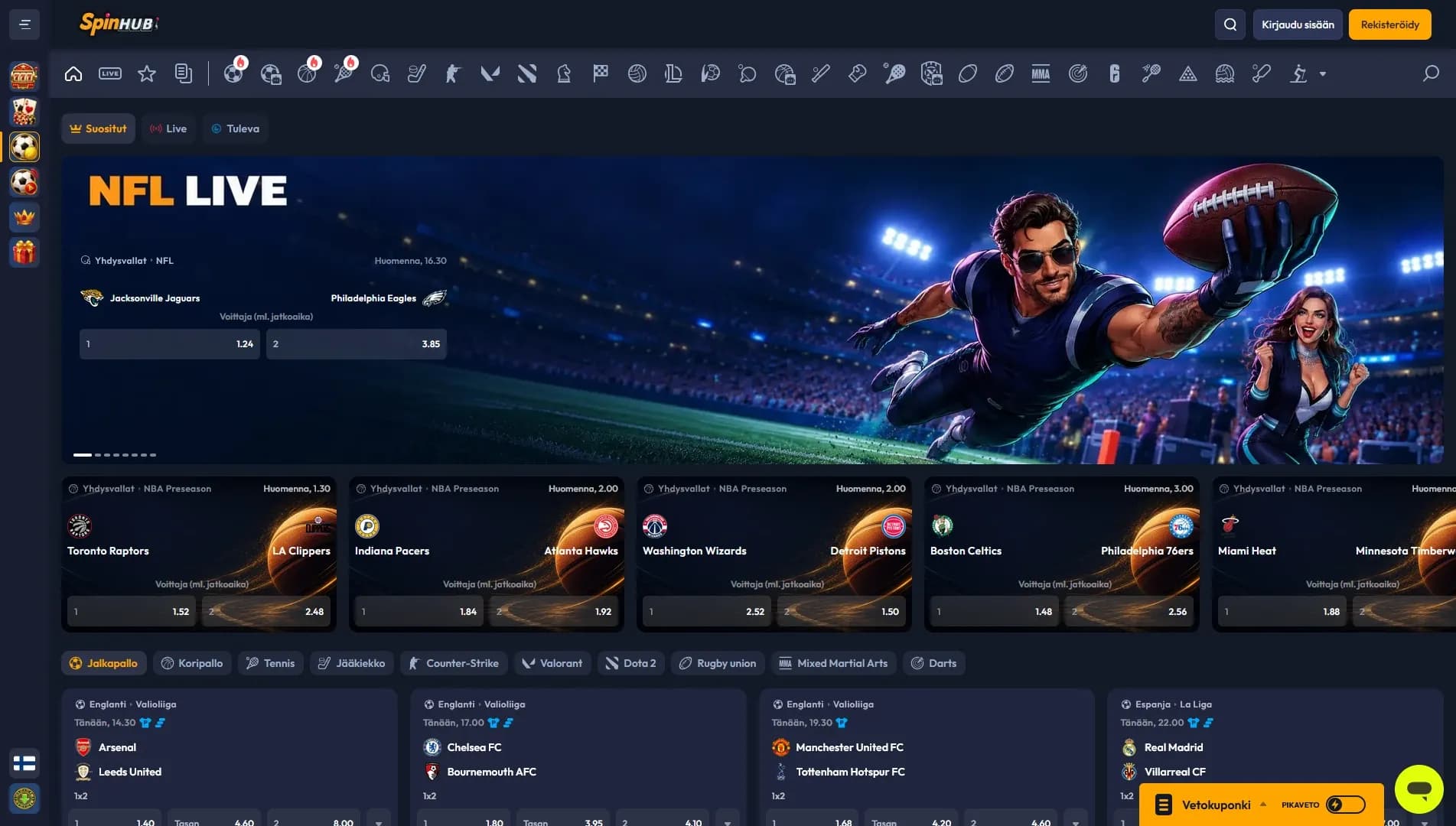This screenshot has width=1456, height=826.
Task: Select the Koripallo sport filter
Action: pos(191,663)
